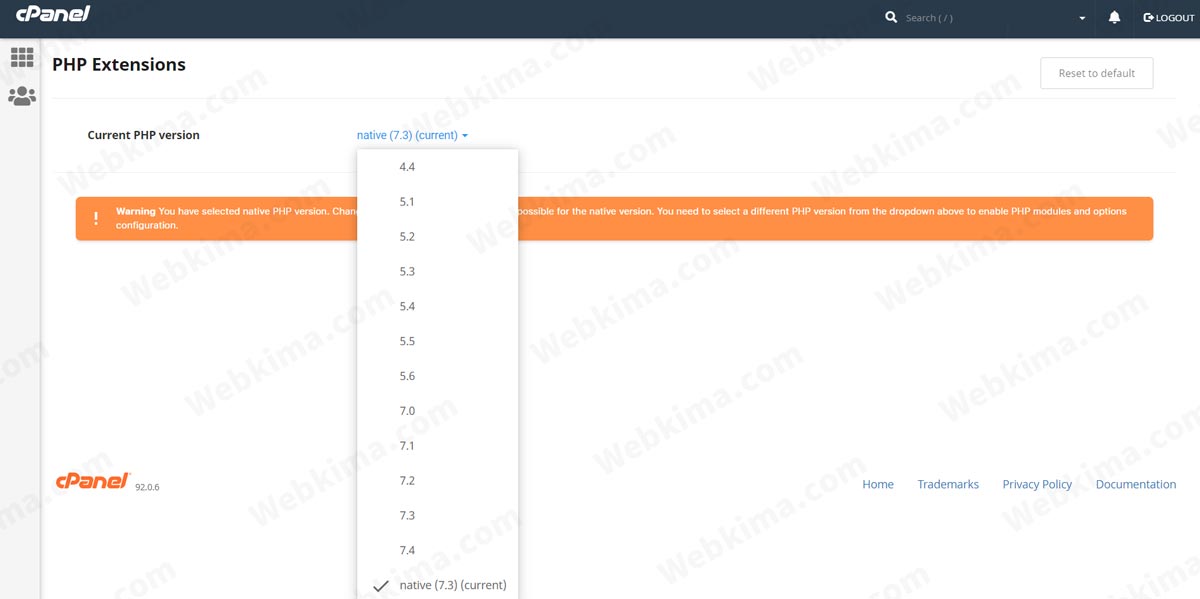Click the Current PHP version label
Viewport: 1200px width, 599px height.
pos(144,135)
